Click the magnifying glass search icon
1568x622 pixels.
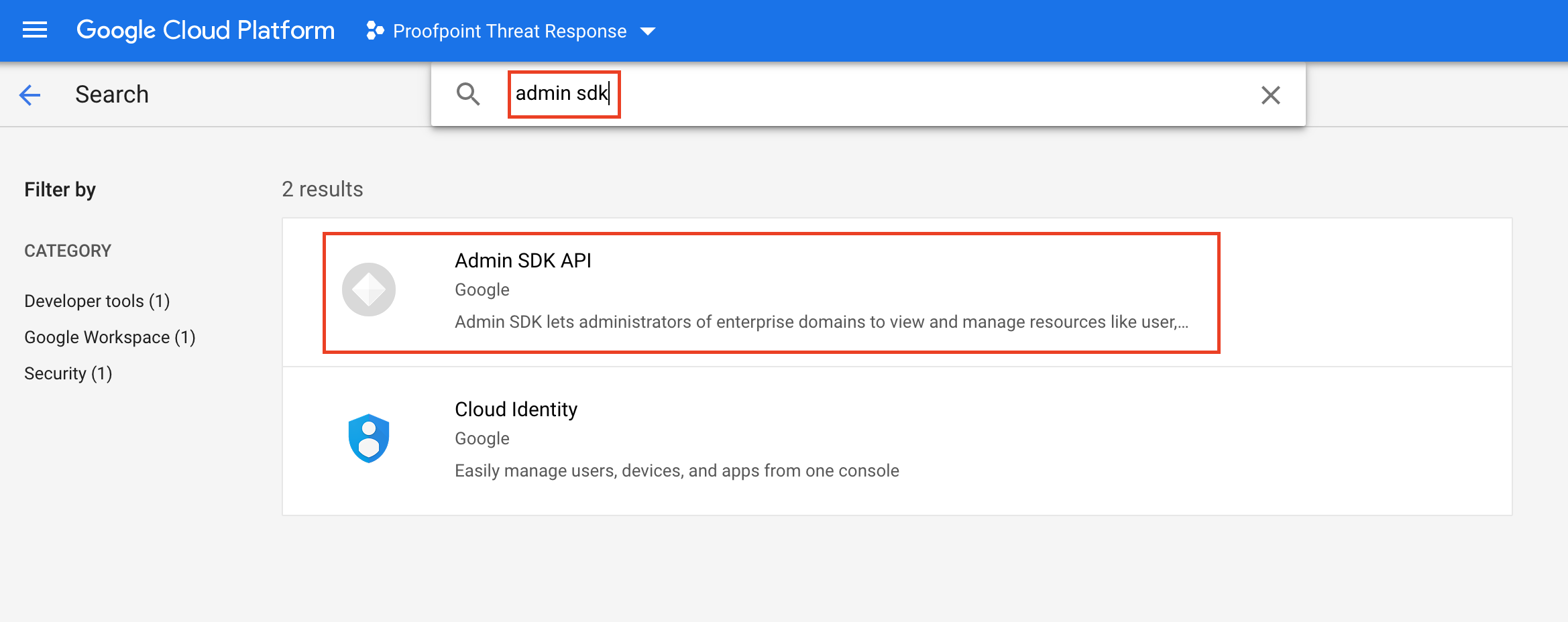point(468,95)
